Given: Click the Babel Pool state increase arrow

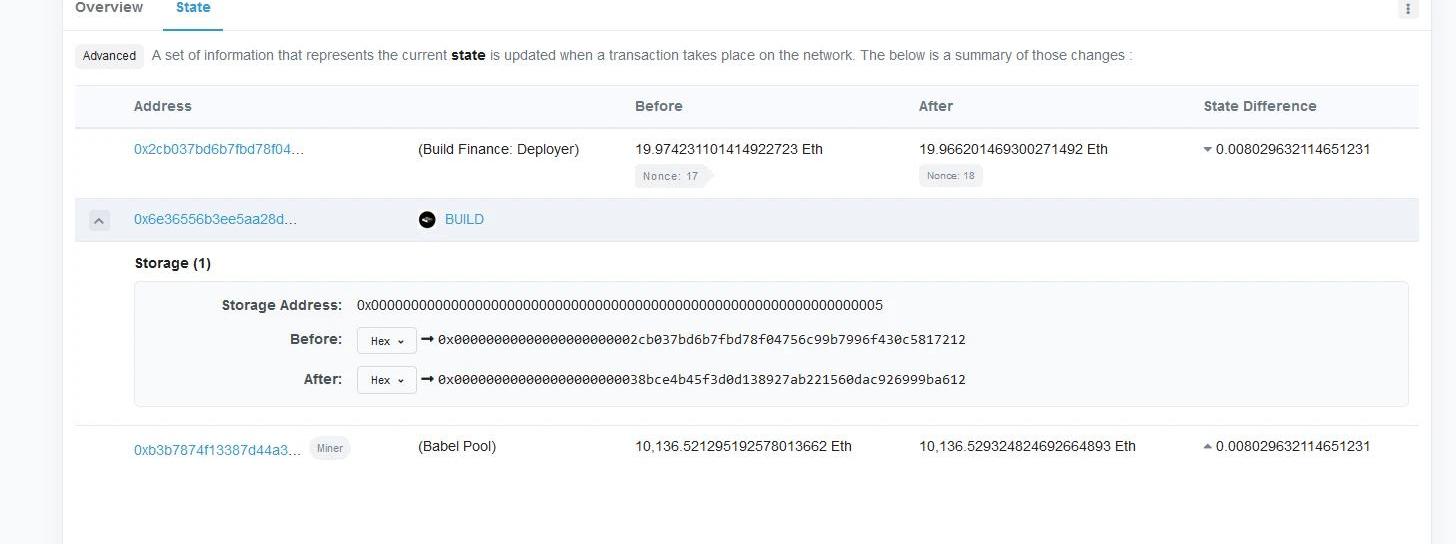Looking at the screenshot, I should point(1207,447).
